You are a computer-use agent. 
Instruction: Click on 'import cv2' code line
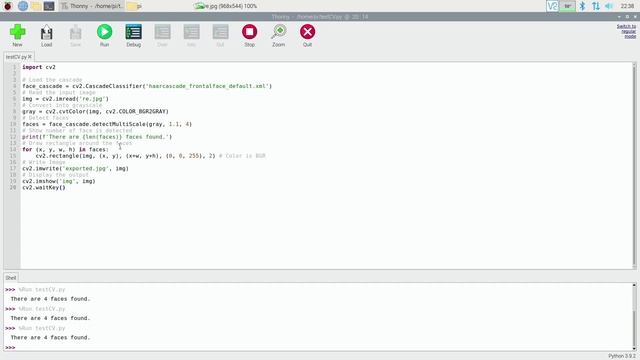[39, 67]
